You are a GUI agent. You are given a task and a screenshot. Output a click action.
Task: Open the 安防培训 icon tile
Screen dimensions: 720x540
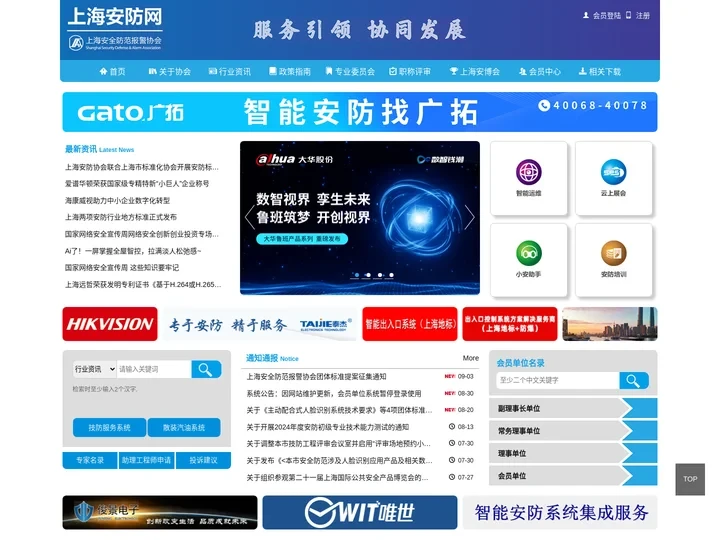613,260
